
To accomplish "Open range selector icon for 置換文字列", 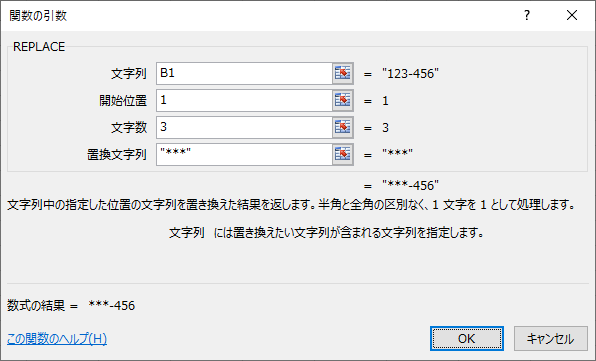I will [343, 154].
